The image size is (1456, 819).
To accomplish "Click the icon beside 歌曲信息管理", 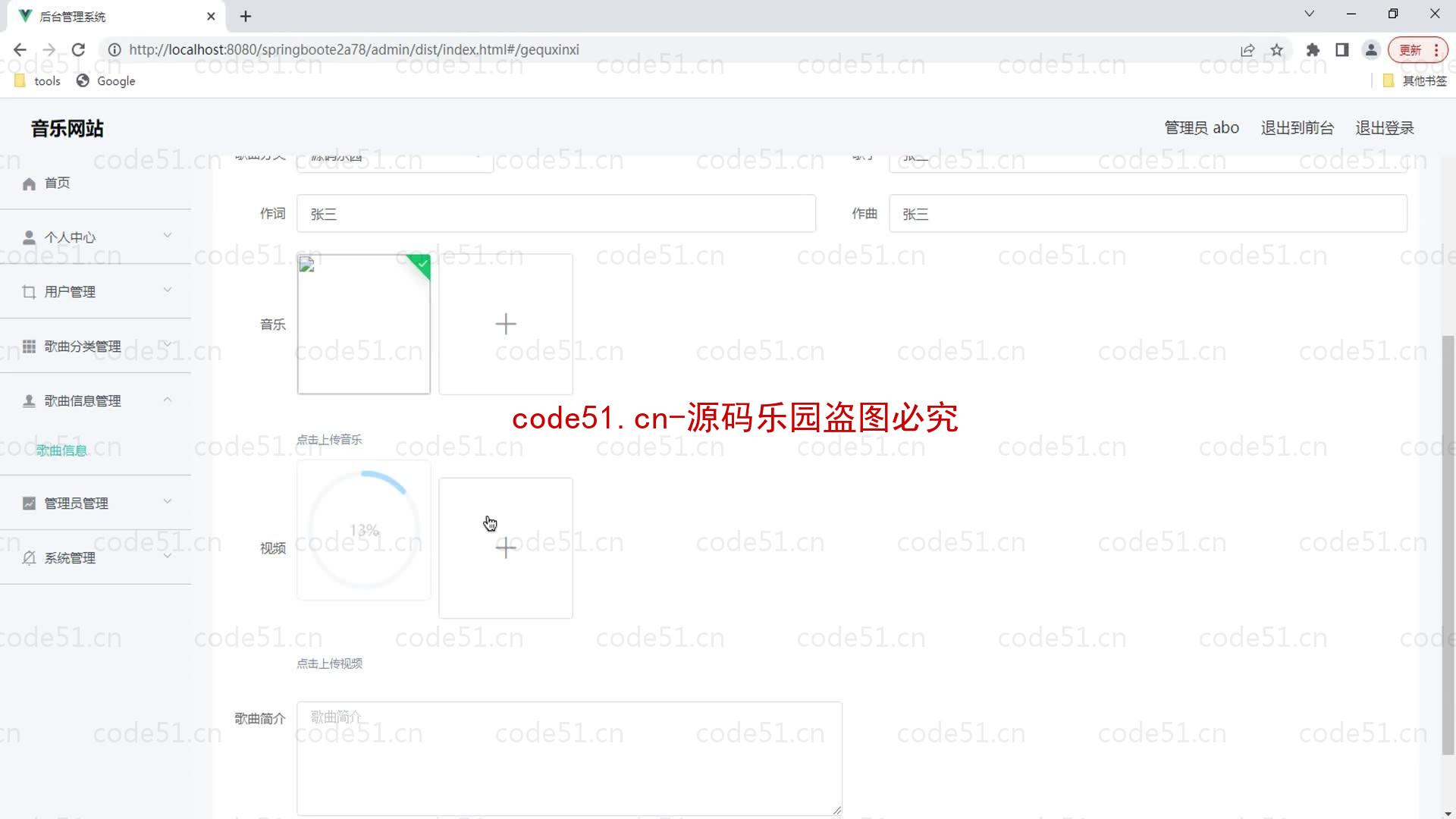I will (x=29, y=401).
